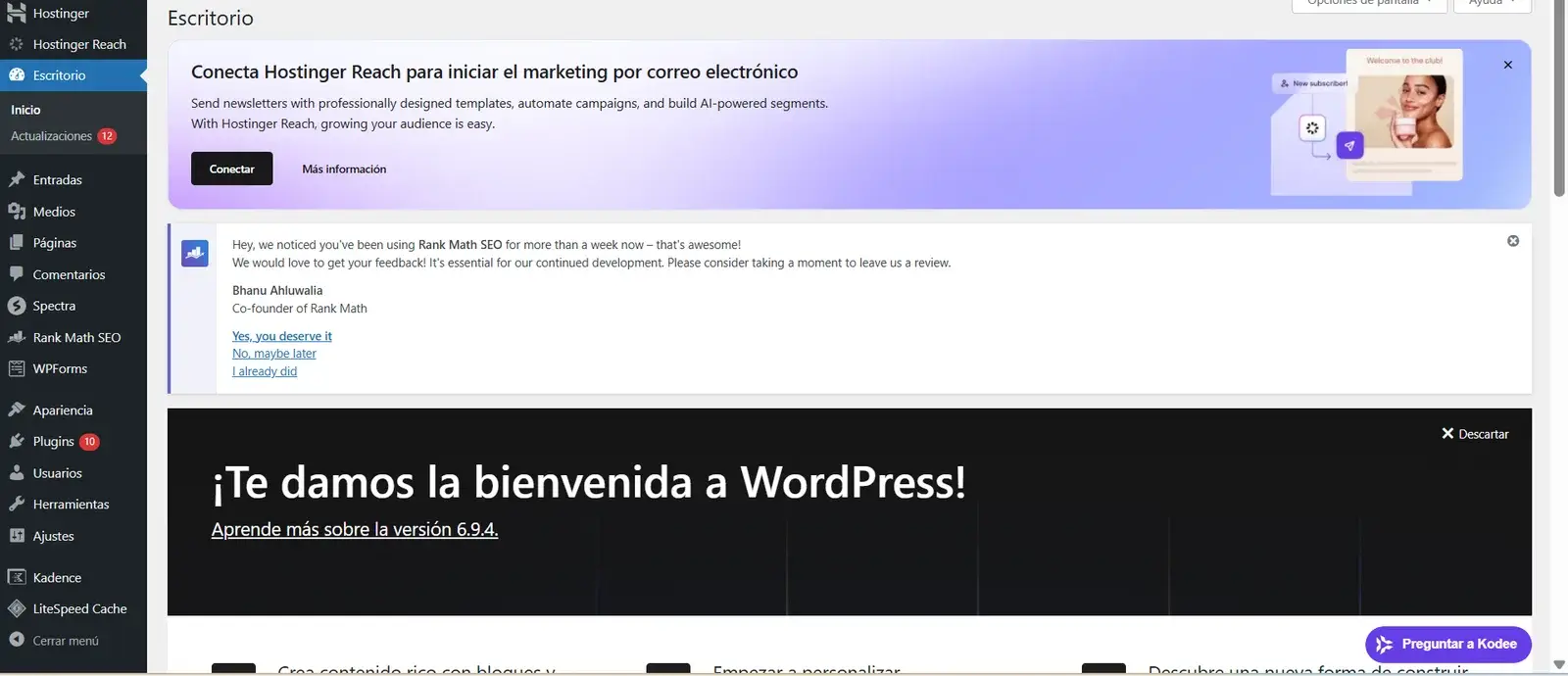Click the Hostinger Reach banner illustration
The width and height of the screenshot is (1568, 676).
coord(1369,121)
